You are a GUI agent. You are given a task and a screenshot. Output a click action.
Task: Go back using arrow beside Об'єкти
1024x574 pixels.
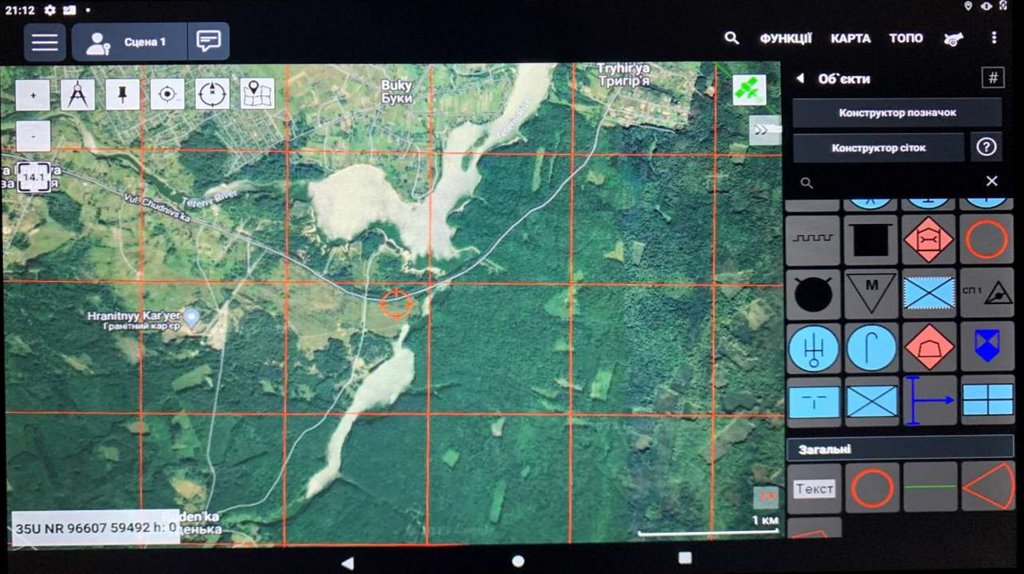click(800, 78)
